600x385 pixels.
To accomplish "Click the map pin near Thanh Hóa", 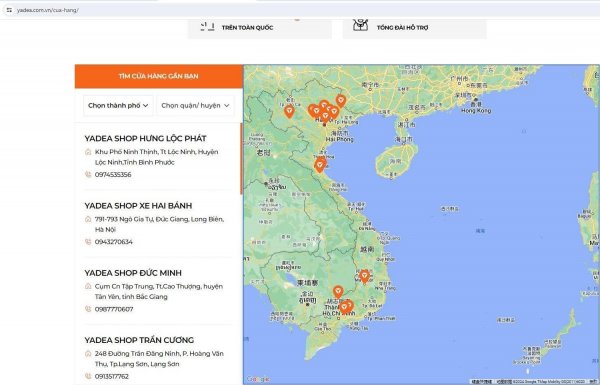I will (x=320, y=165).
